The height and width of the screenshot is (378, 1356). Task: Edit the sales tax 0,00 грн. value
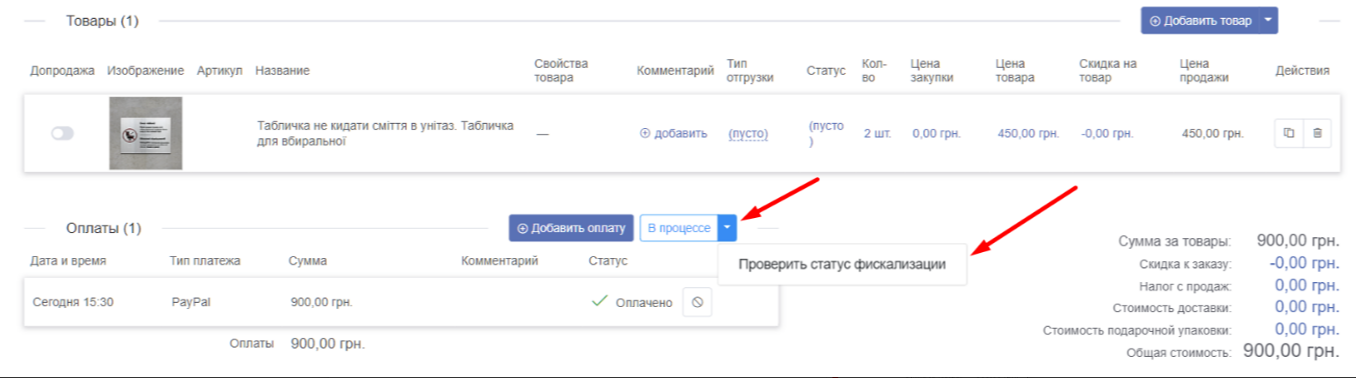point(1307,285)
